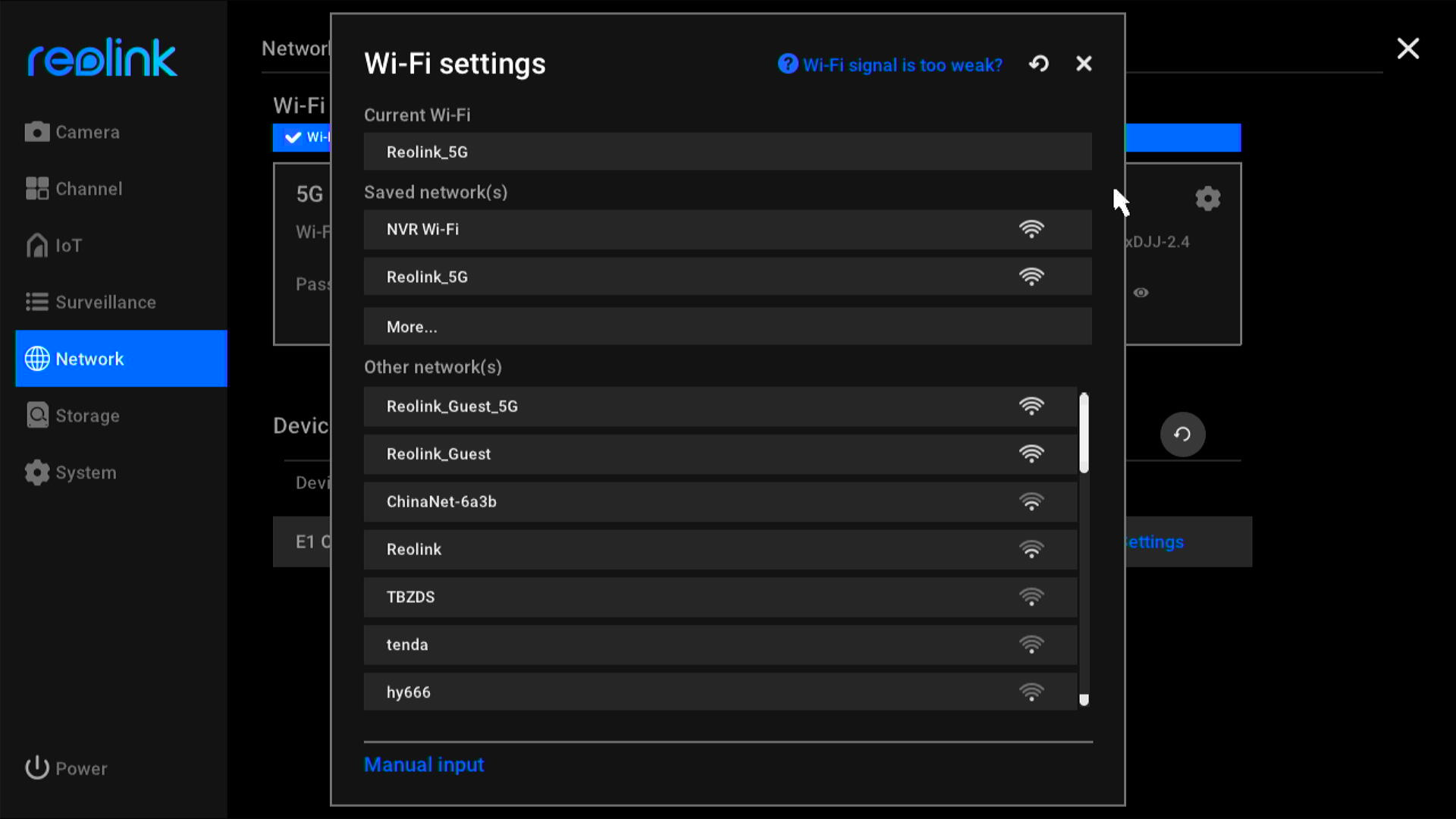Navigate to IoT sidebar section
This screenshot has width=1456, height=819.
pyautogui.click(x=67, y=245)
